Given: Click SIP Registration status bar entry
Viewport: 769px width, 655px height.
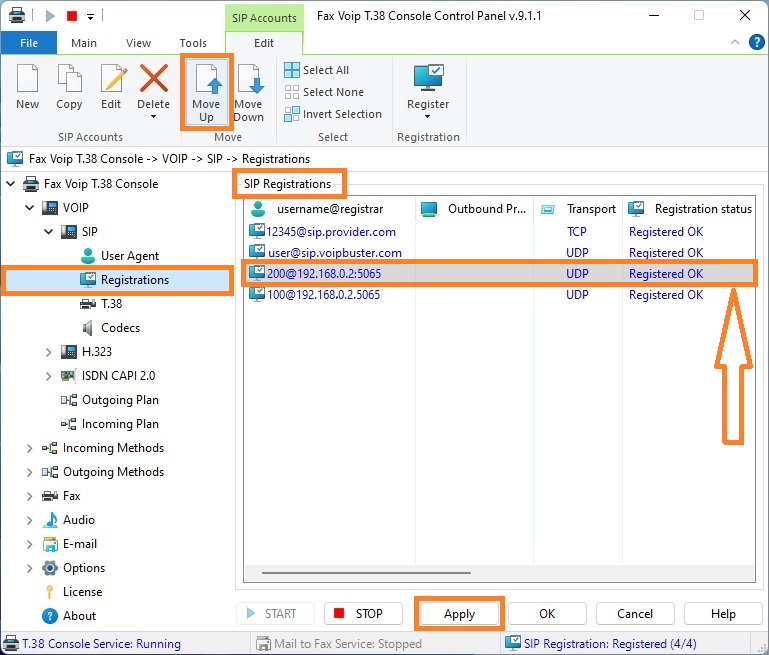Looking at the screenshot, I should (x=601, y=644).
